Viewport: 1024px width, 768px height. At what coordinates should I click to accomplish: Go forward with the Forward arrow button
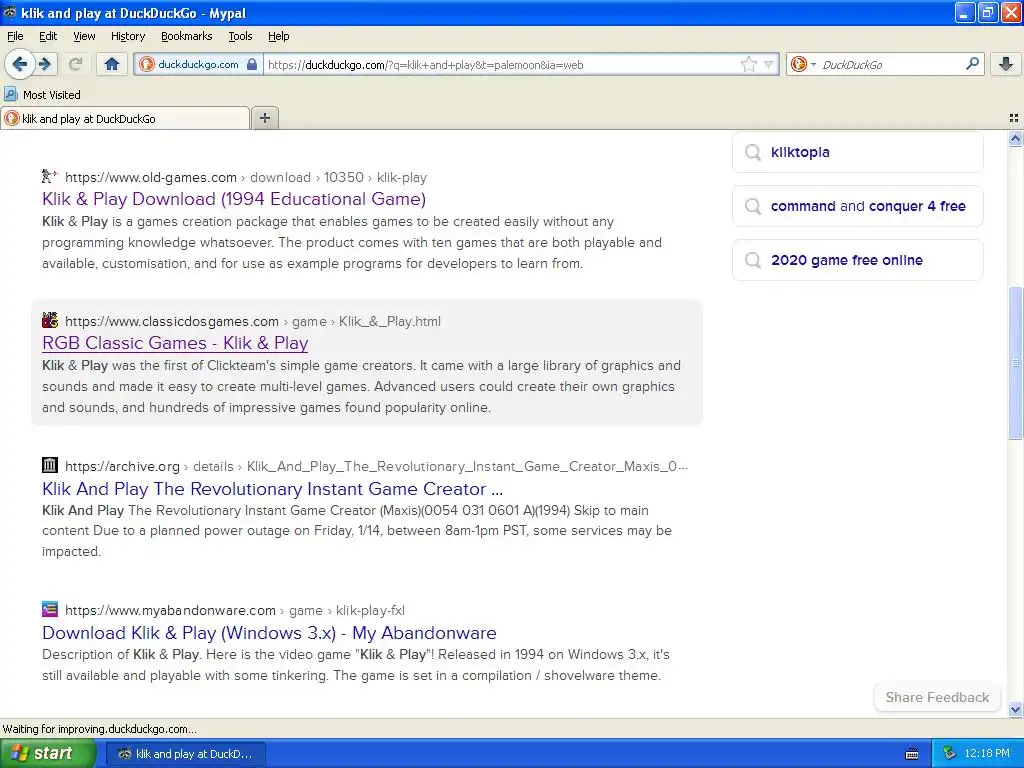45,64
